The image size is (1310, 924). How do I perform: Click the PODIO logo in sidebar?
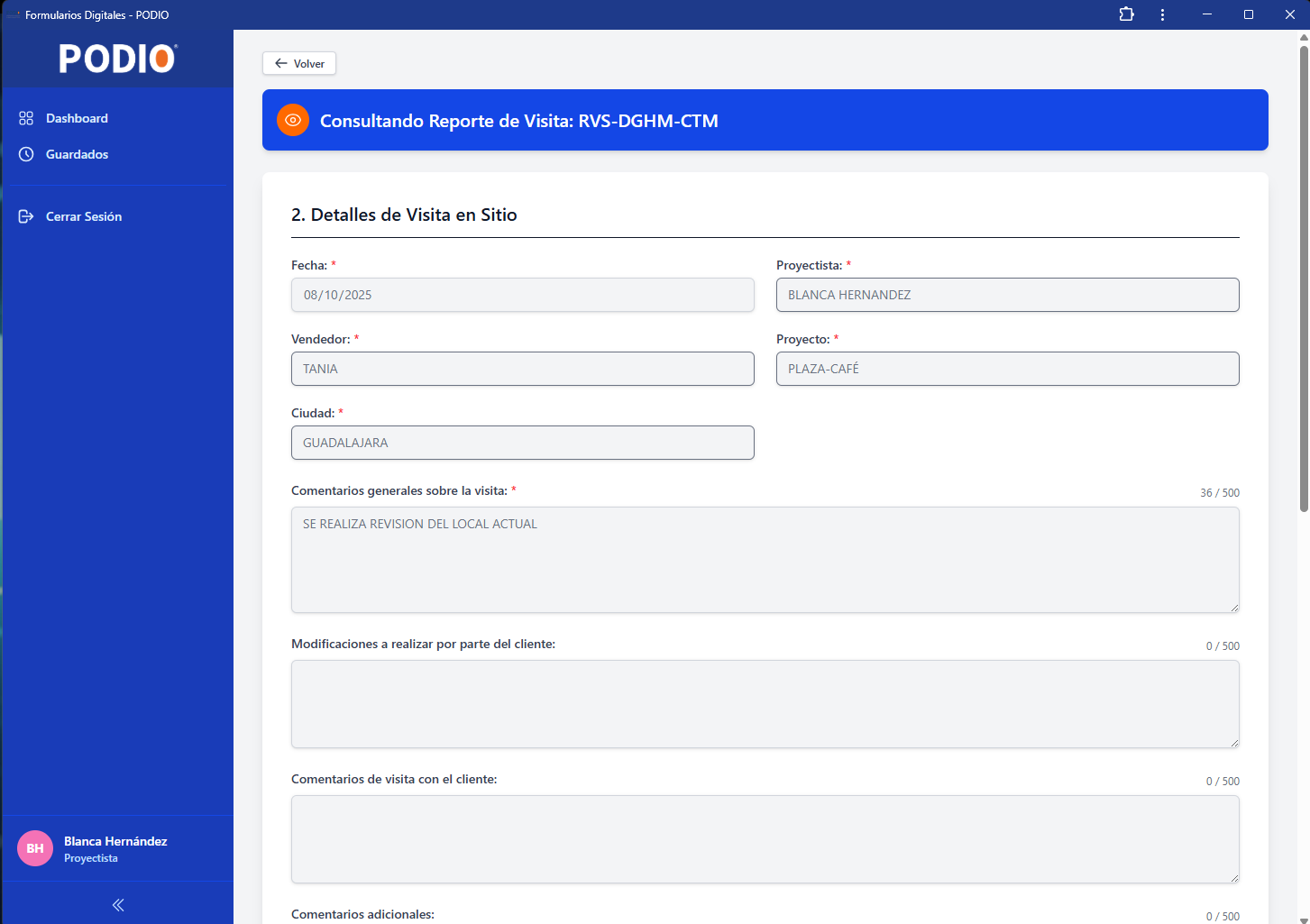(118, 59)
